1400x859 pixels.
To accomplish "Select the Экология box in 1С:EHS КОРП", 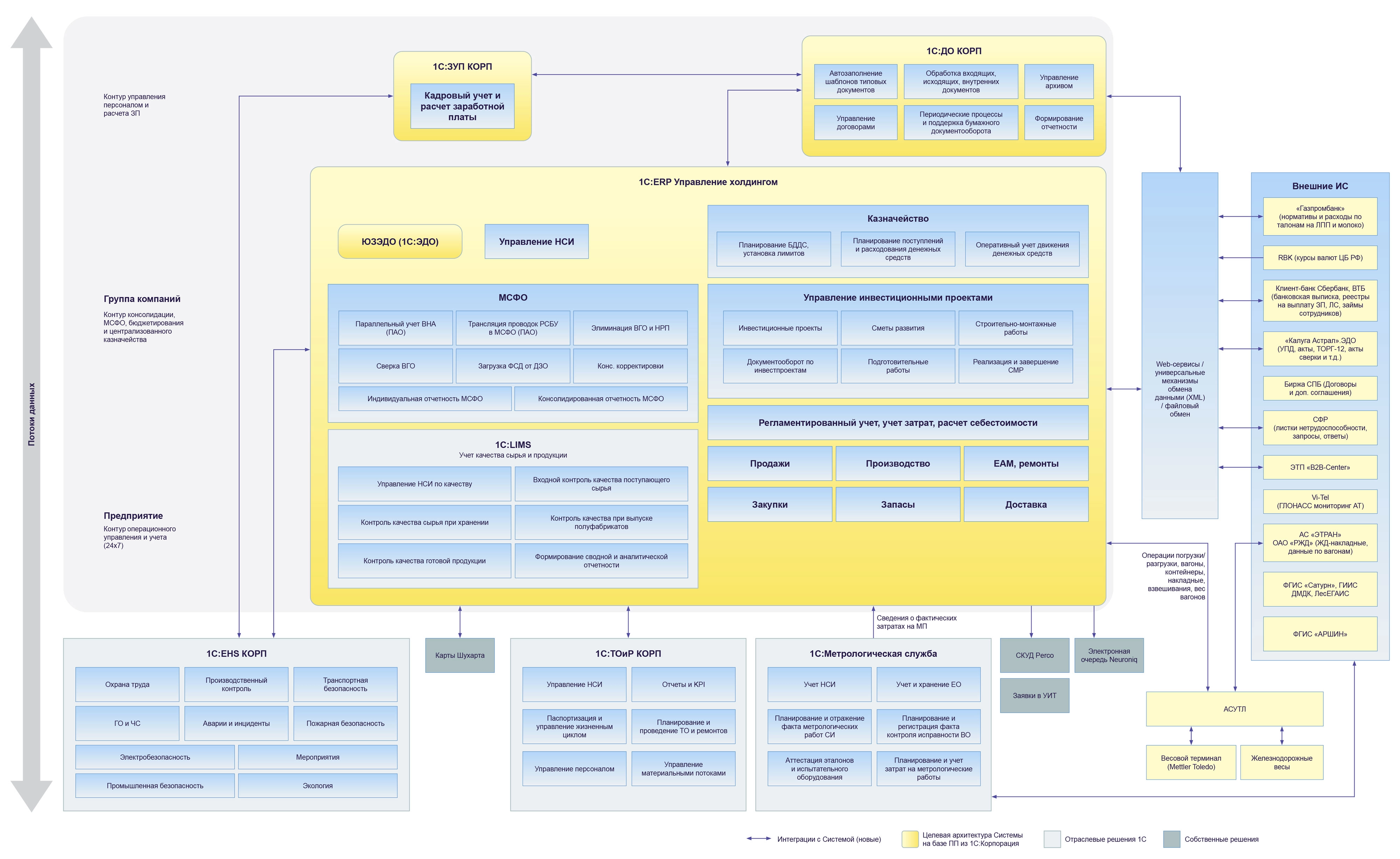I will point(317,786).
